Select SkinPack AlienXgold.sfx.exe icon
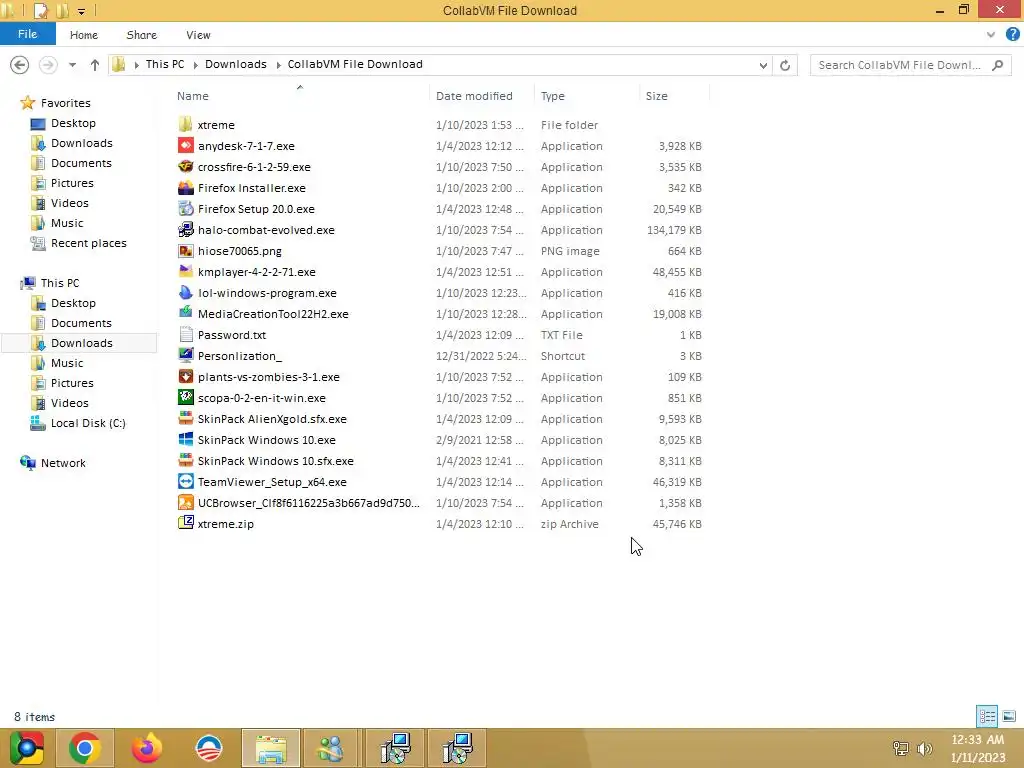The height and width of the screenshot is (768, 1024). pos(185,419)
